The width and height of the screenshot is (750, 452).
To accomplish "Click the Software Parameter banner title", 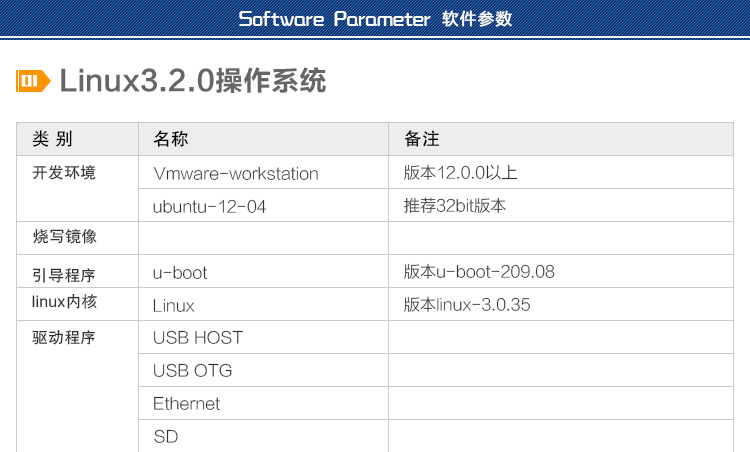I will click(x=375, y=19).
